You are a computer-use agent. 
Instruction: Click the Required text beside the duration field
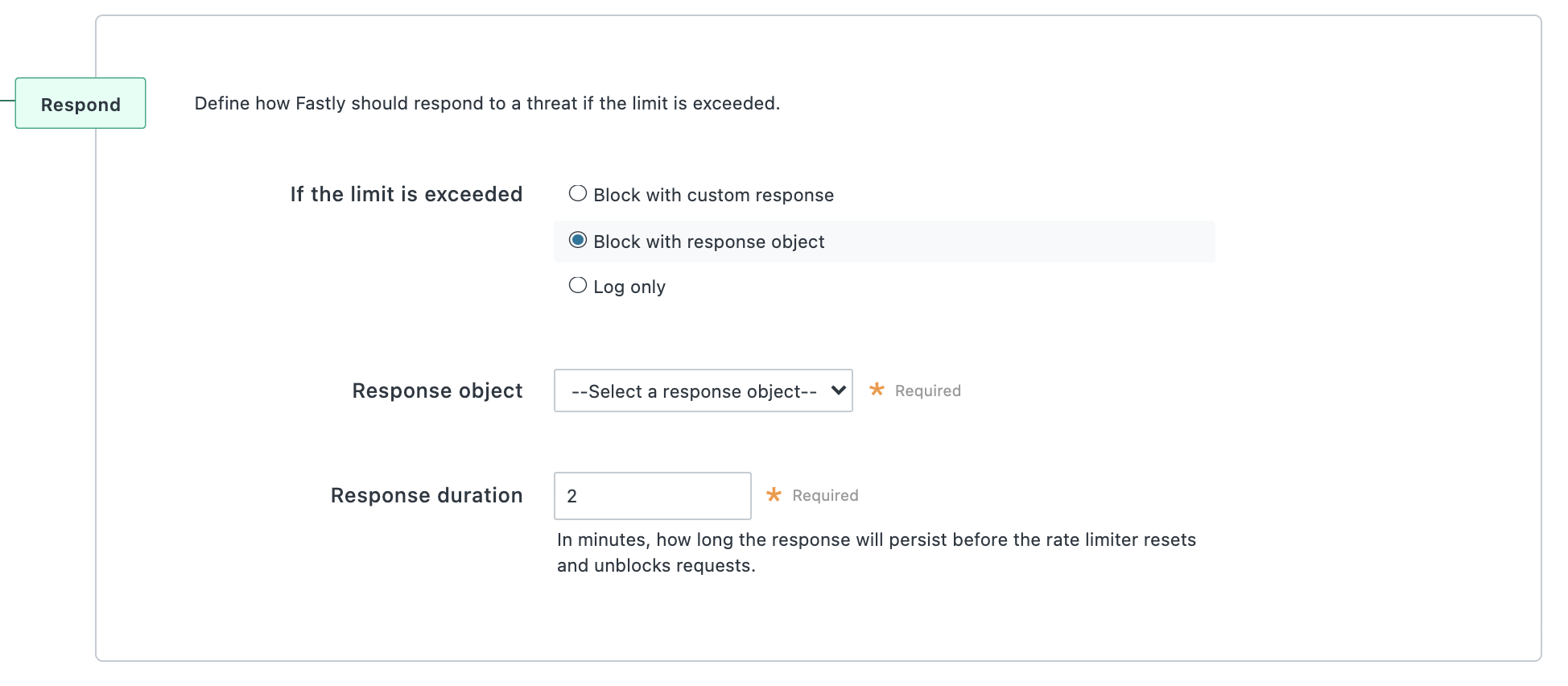click(x=824, y=495)
